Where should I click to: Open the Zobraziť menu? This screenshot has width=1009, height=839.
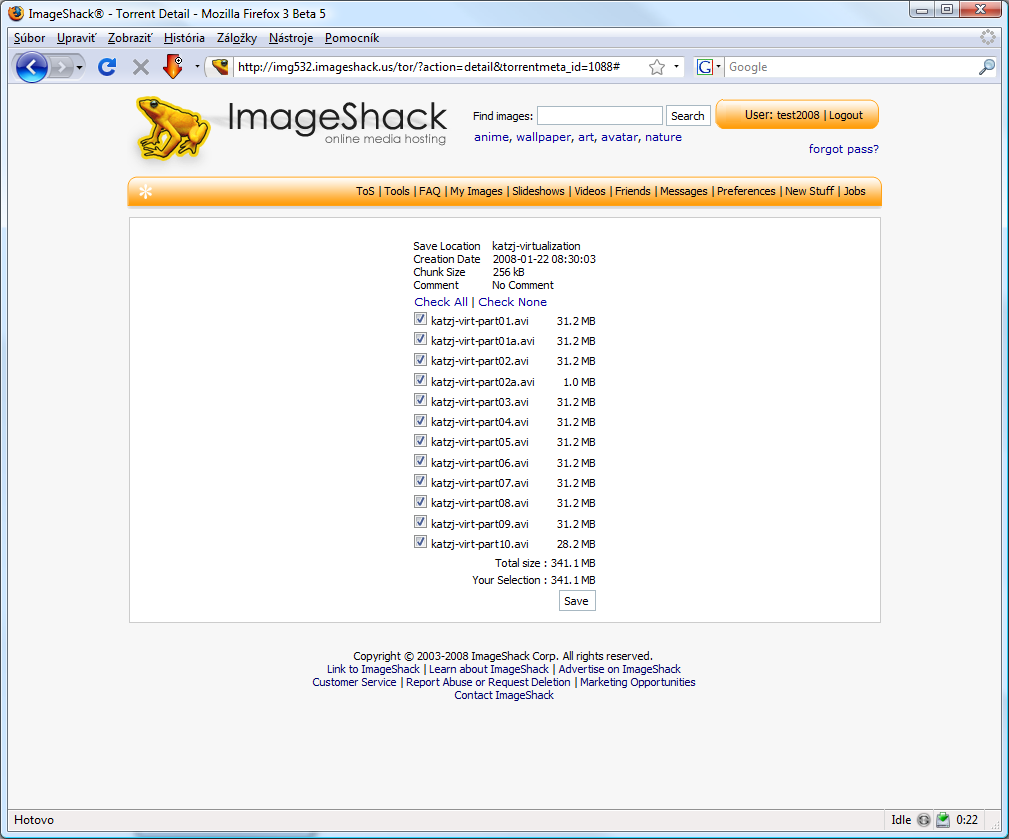point(129,38)
